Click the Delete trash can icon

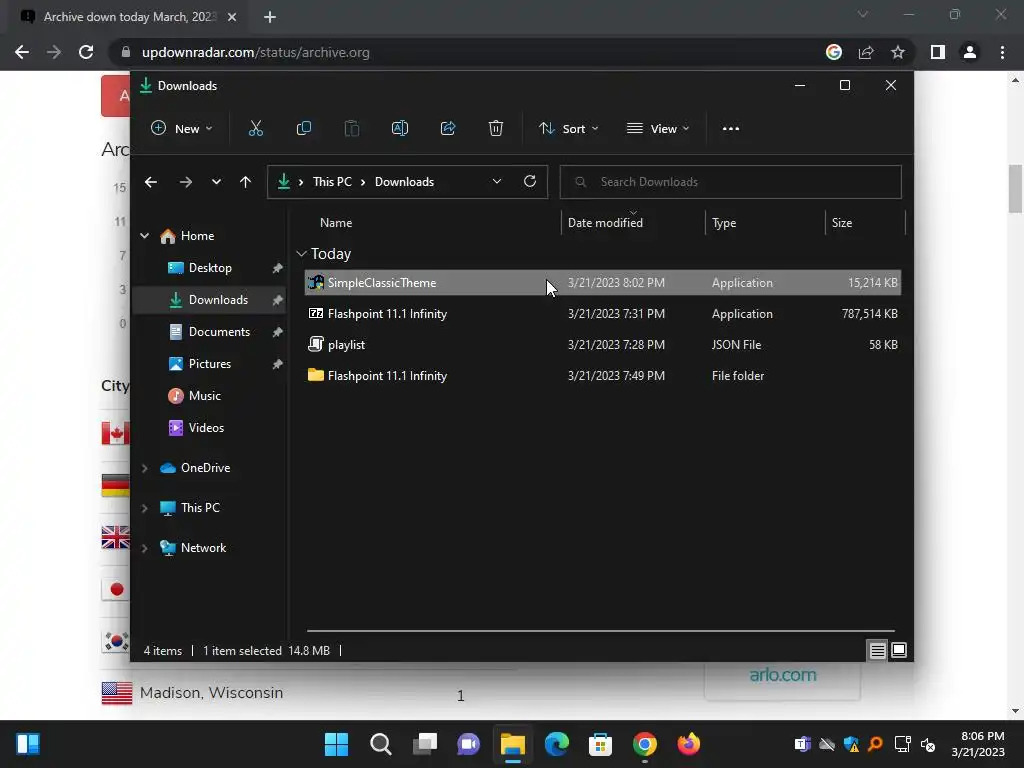coord(496,129)
